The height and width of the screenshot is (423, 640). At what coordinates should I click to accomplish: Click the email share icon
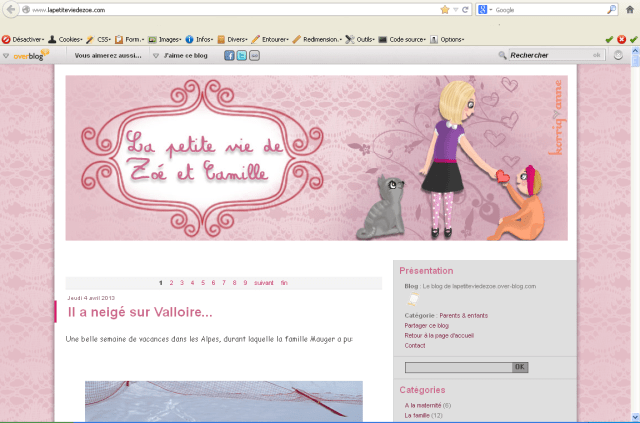(x=254, y=55)
